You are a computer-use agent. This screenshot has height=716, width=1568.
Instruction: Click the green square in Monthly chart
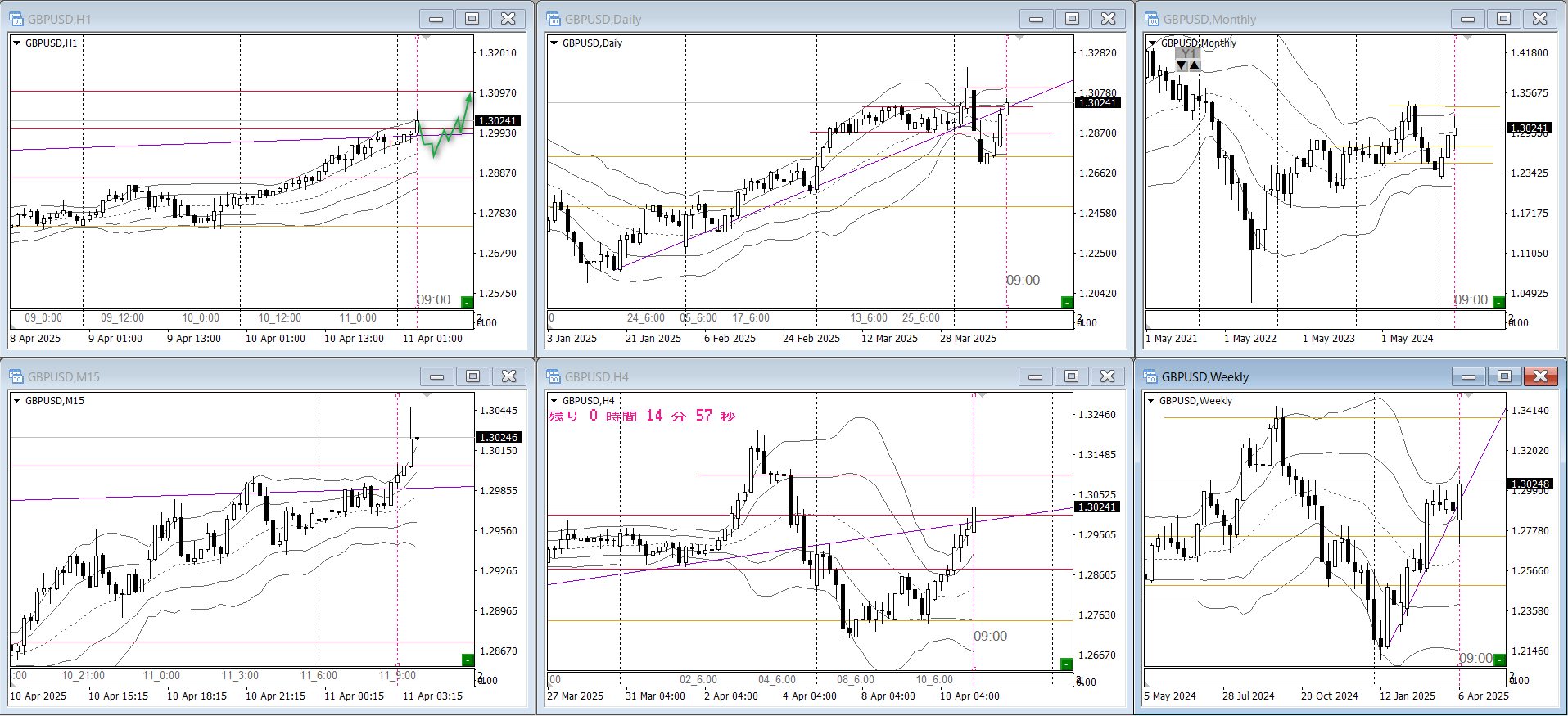[x=1499, y=302]
